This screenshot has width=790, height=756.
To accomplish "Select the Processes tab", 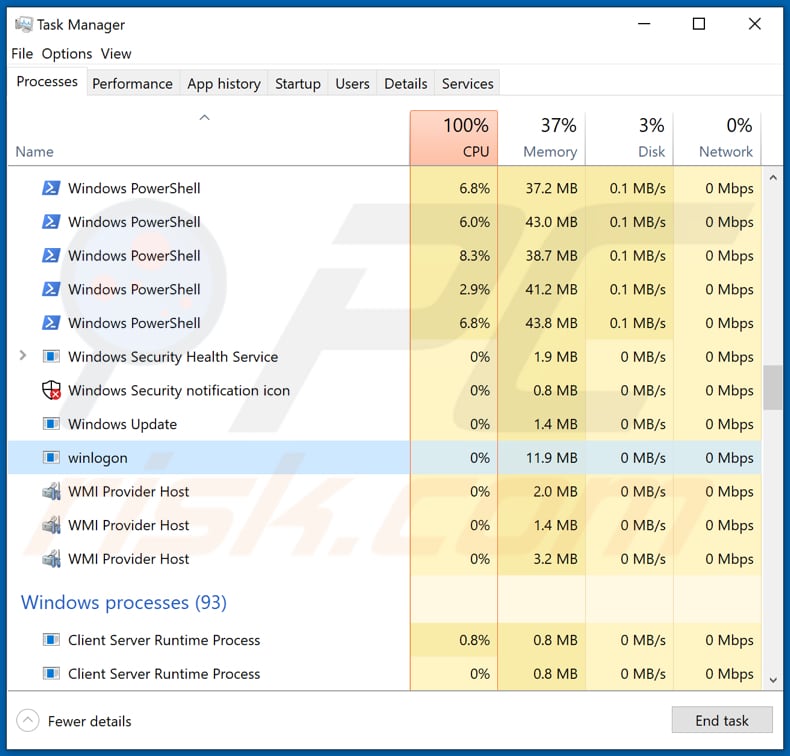I will pyautogui.click(x=47, y=82).
